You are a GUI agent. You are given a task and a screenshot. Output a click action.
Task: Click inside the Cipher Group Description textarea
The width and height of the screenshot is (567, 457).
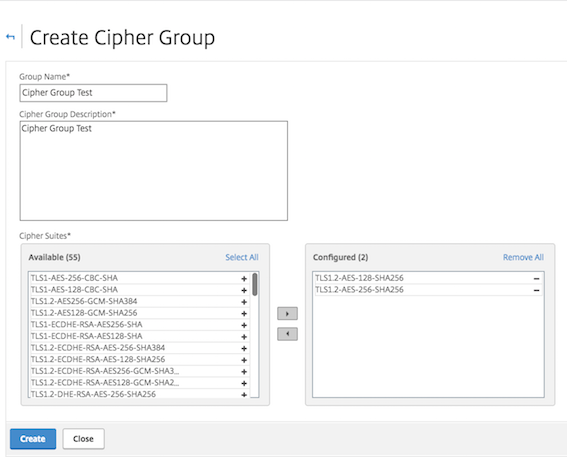pyautogui.click(x=154, y=171)
